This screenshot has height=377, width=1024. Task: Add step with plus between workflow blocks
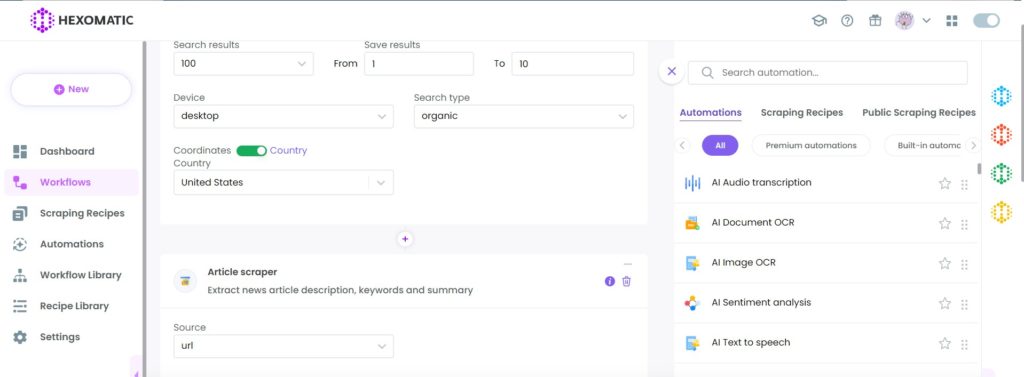(405, 239)
